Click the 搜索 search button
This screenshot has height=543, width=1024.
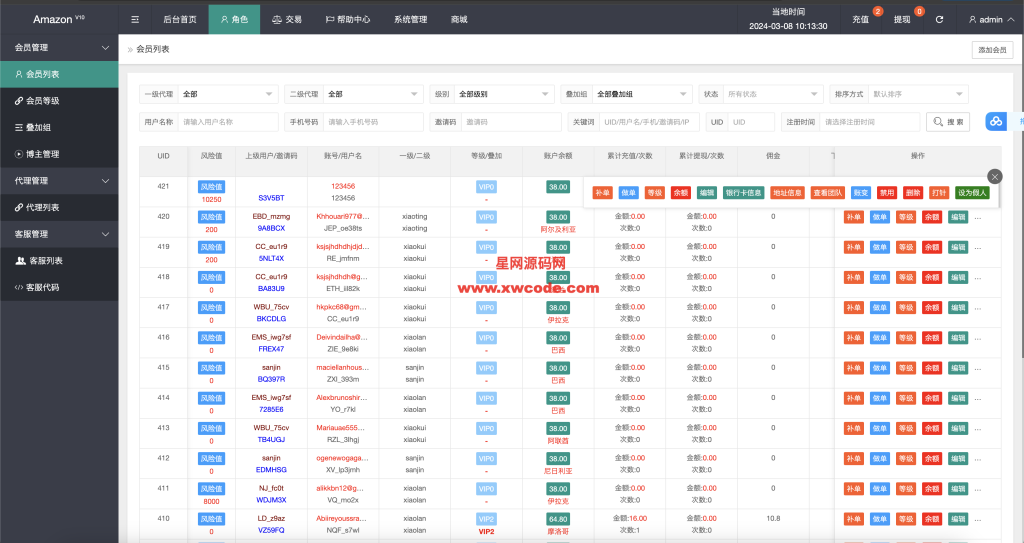[948, 121]
